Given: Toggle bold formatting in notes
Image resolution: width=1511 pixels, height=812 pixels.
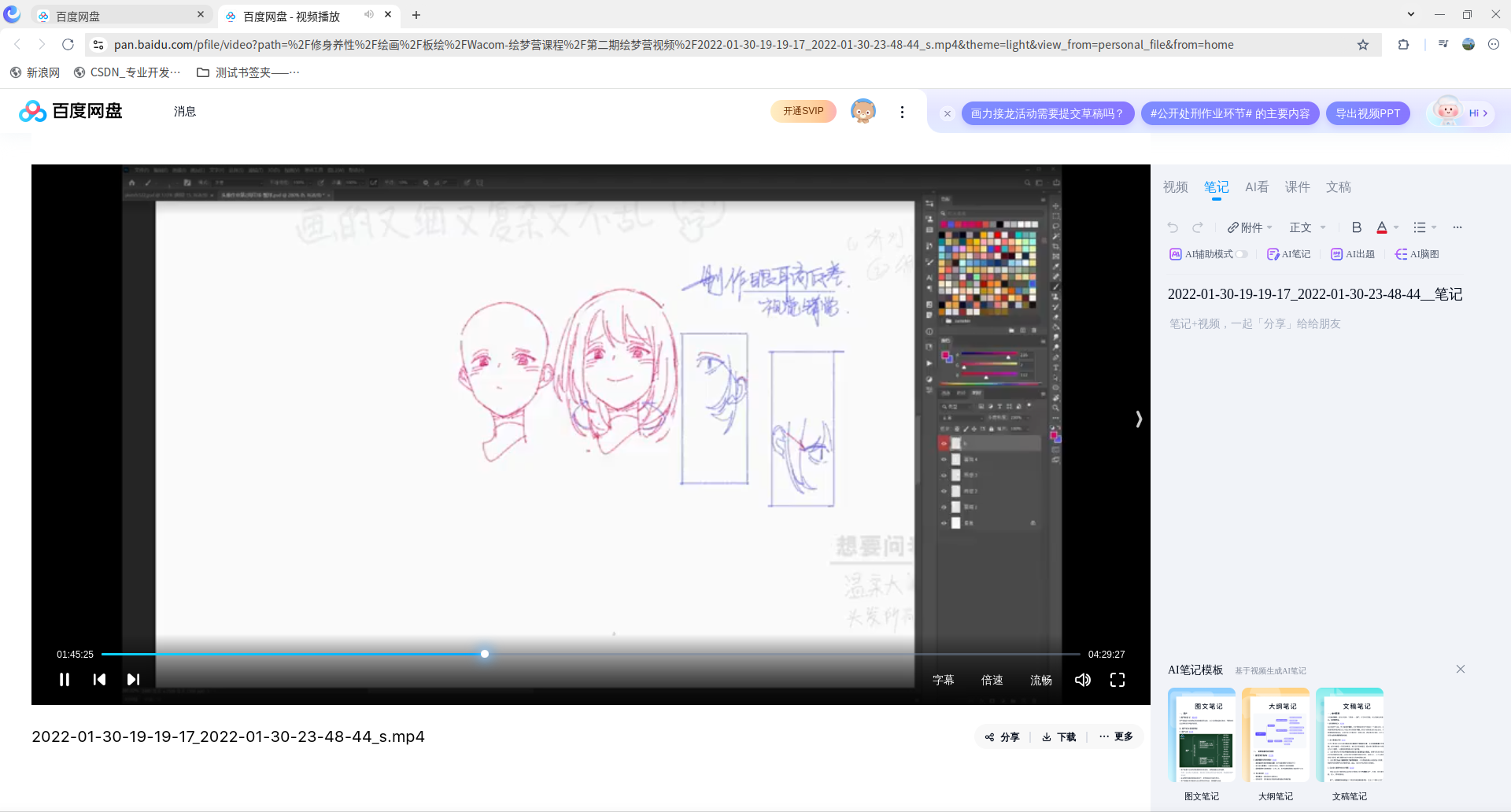Looking at the screenshot, I should click(1357, 227).
